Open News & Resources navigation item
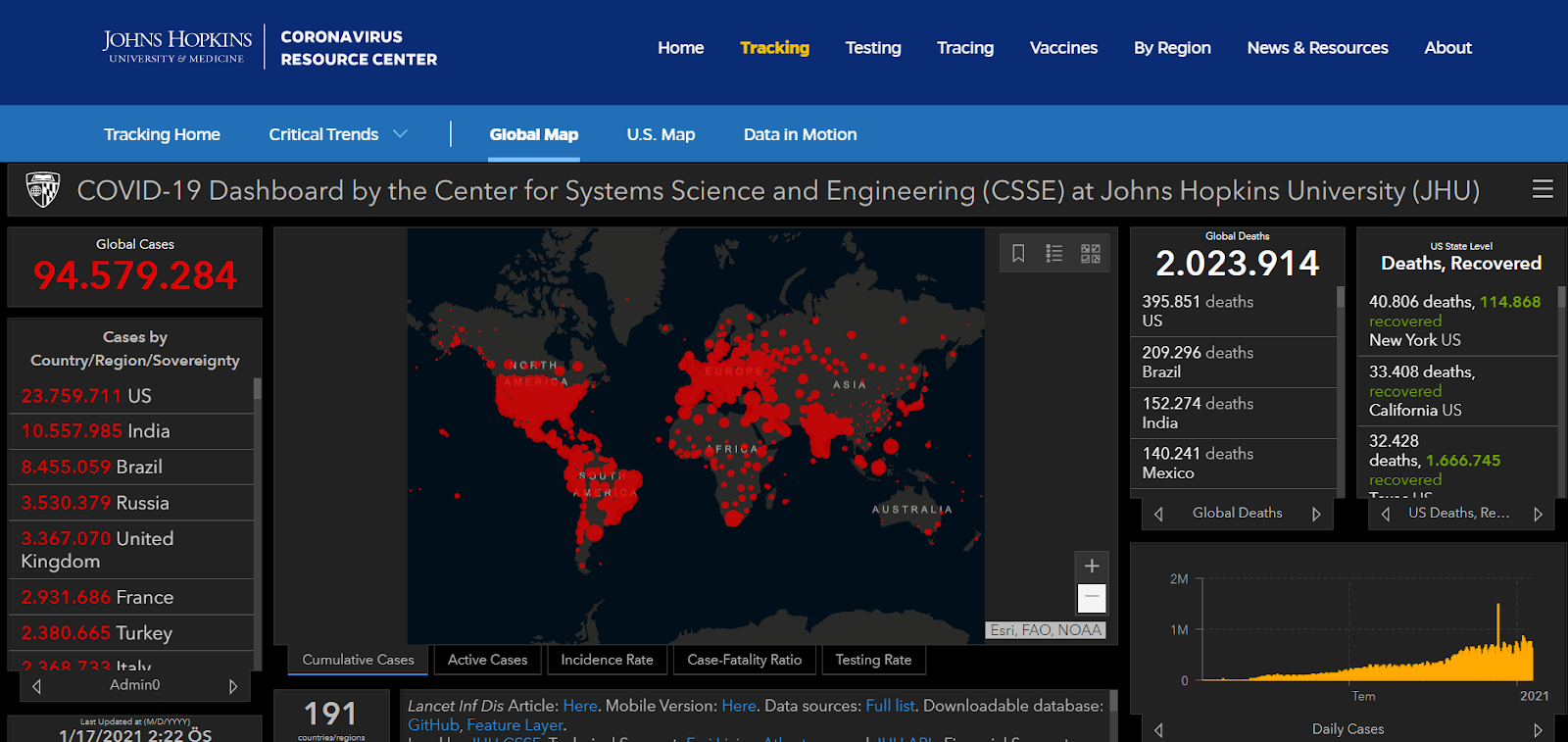Image resolution: width=1568 pixels, height=742 pixels. (x=1317, y=47)
